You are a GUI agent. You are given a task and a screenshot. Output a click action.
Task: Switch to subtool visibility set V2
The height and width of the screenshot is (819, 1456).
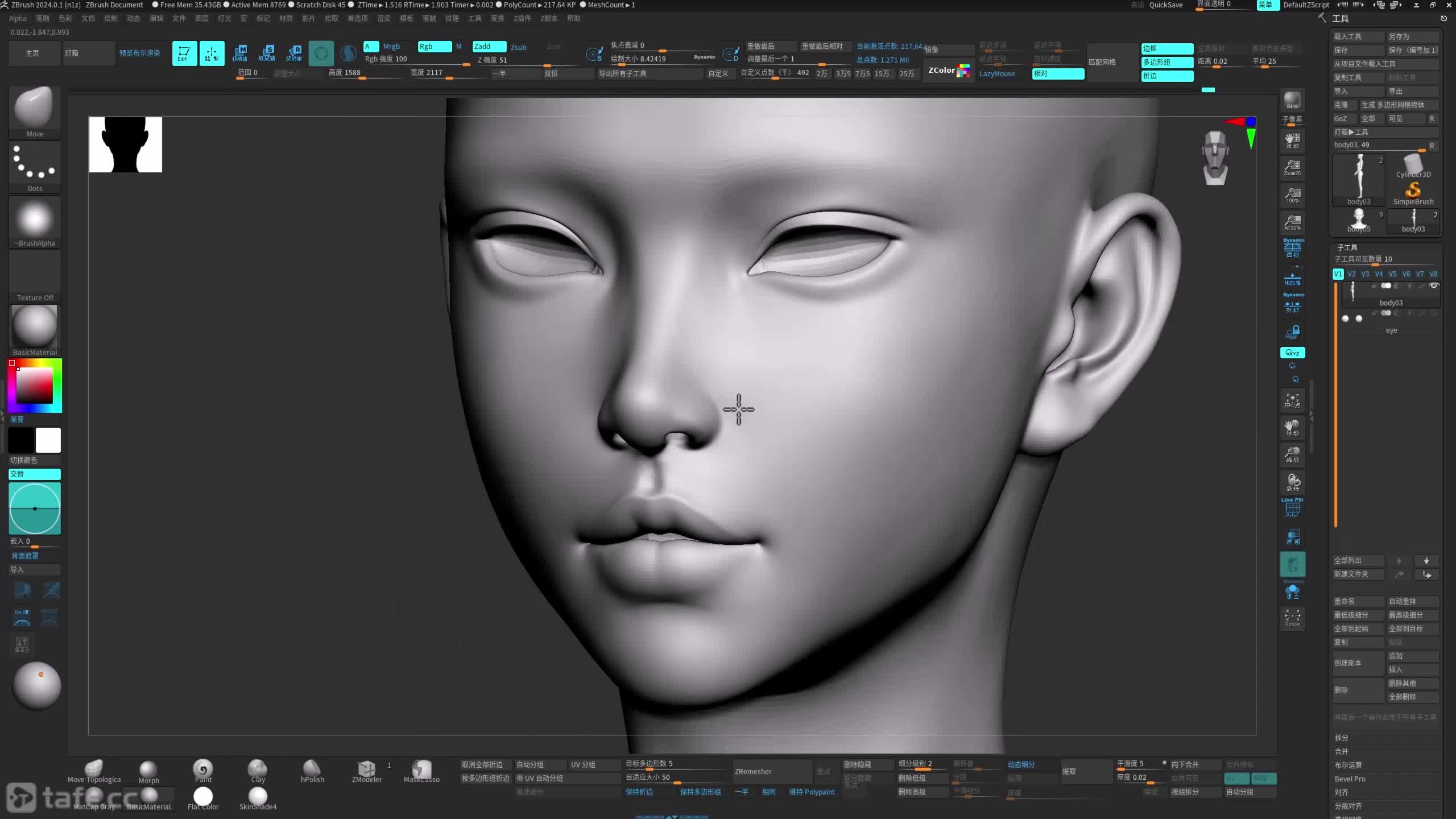click(1351, 274)
